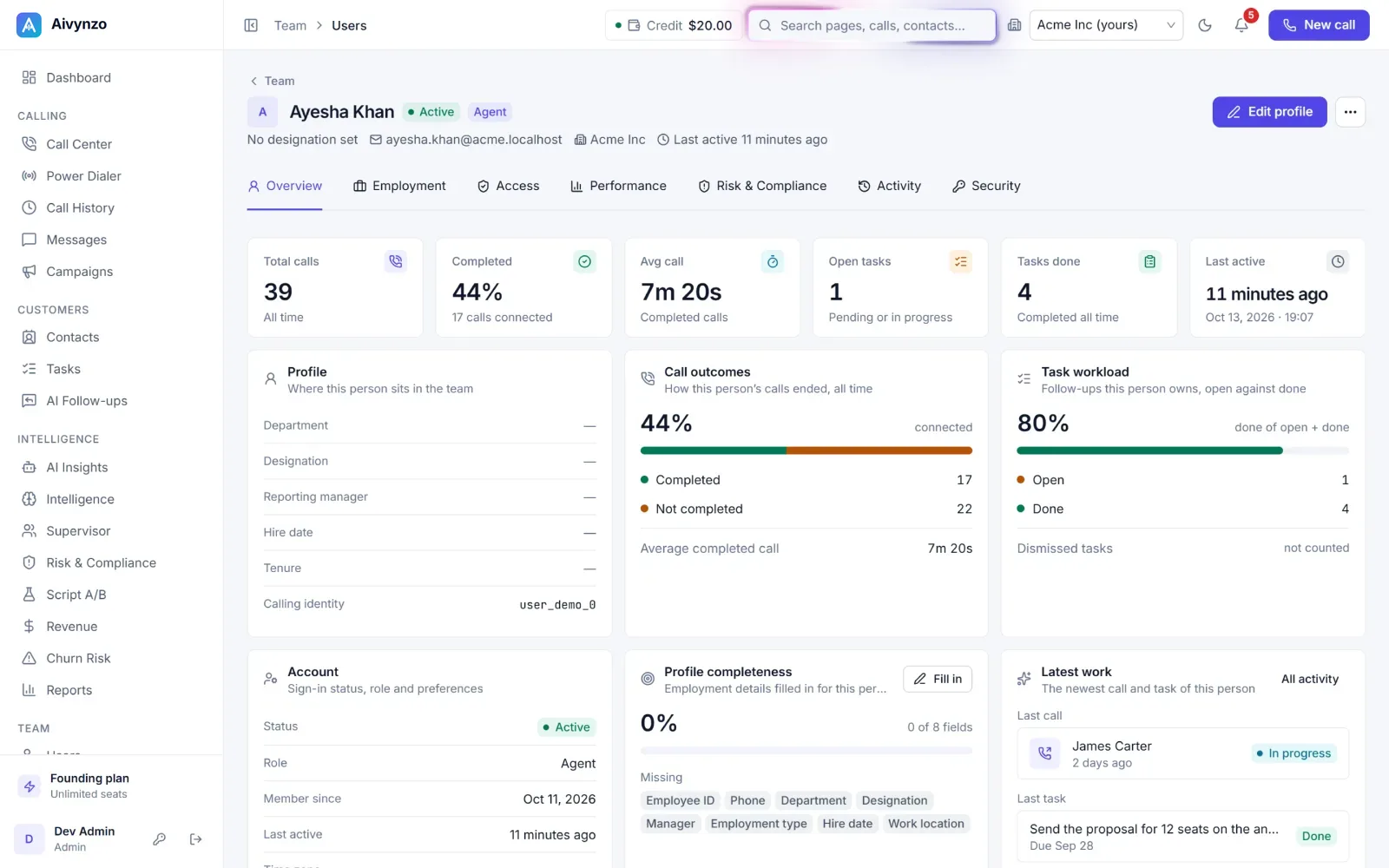Open Dashboard in sidebar
1389x868 pixels.
pyautogui.click(x=111, y=77)
